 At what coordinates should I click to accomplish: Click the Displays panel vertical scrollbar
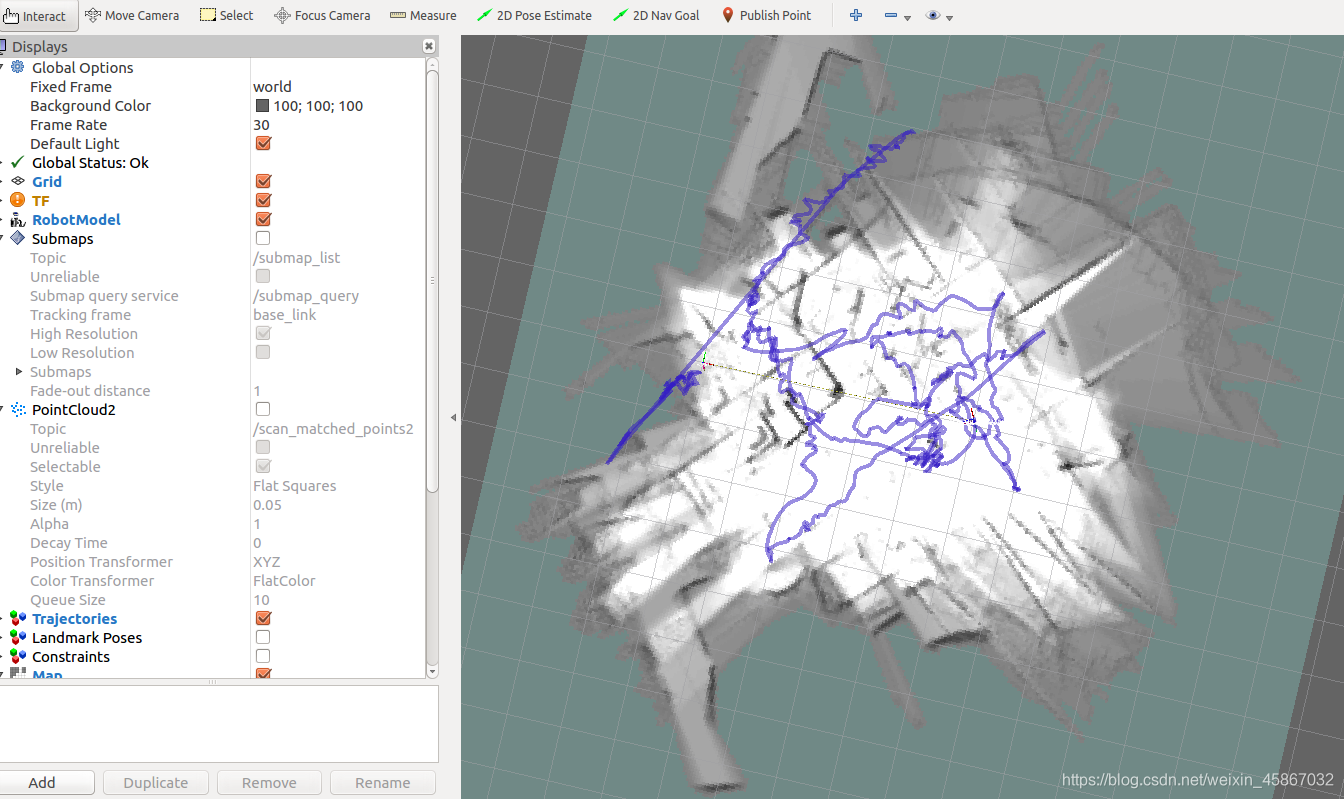432,280
